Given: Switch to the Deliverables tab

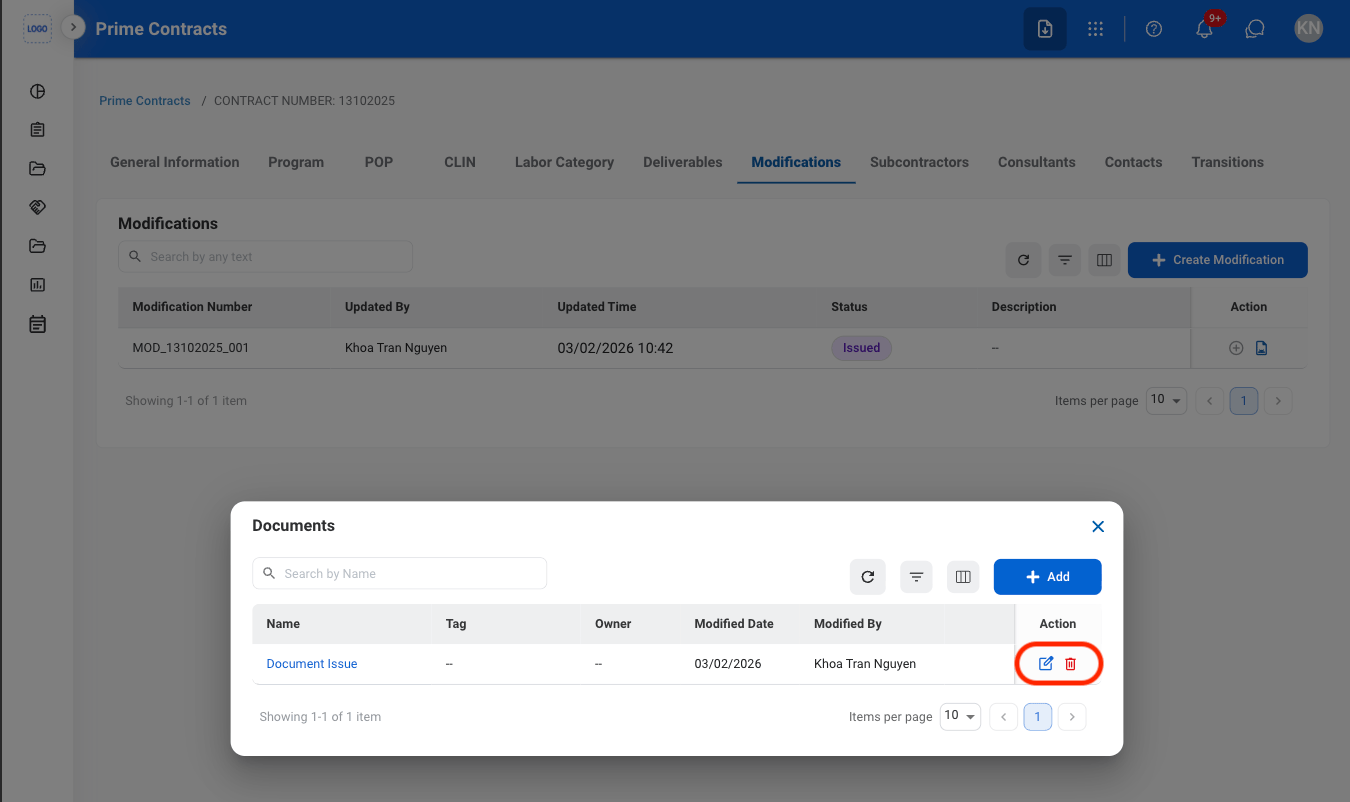Looking at the screenshot, I should 683,162.
